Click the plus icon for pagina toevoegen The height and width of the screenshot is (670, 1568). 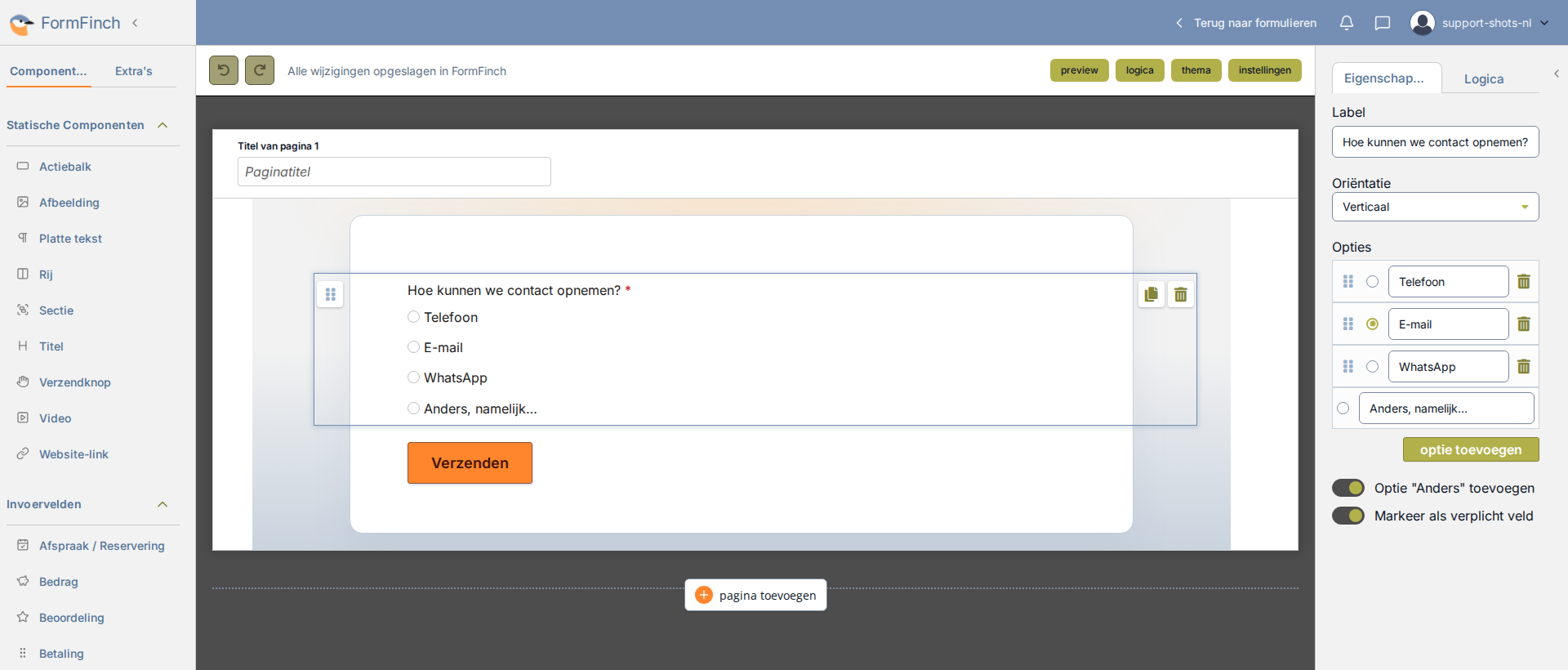[x=704, y=595]
